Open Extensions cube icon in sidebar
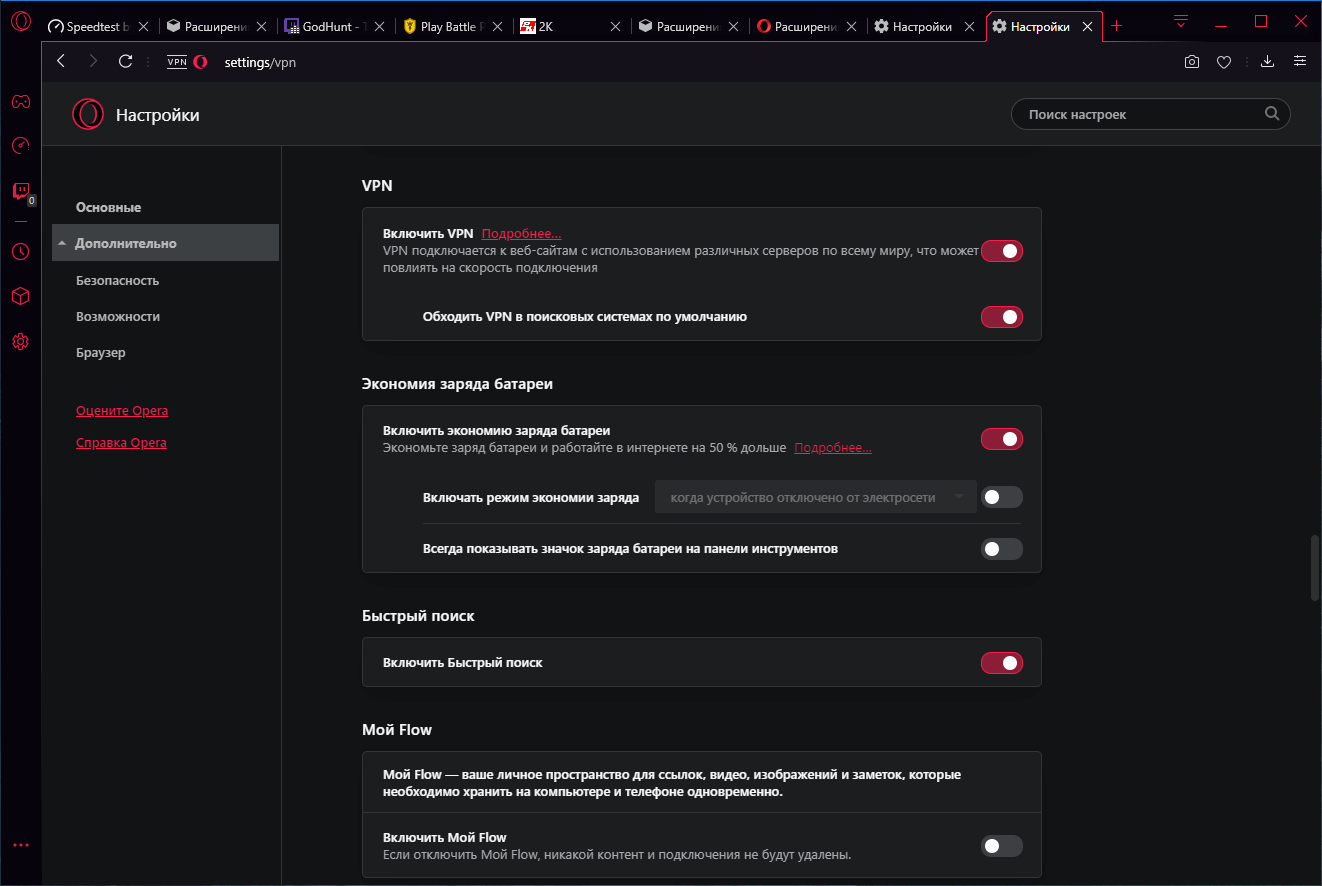1322x886 pixels. [20, 296]
